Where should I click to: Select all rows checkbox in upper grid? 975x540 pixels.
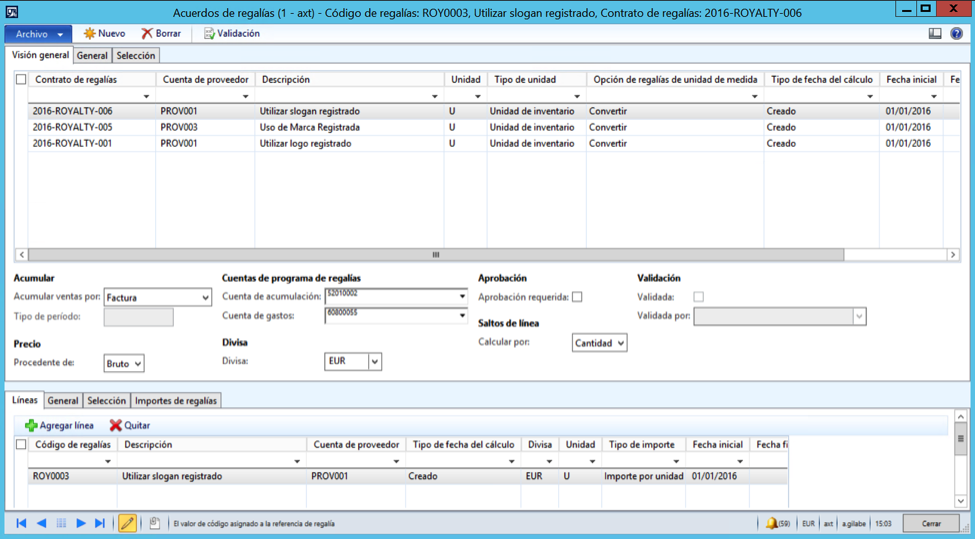21,80
